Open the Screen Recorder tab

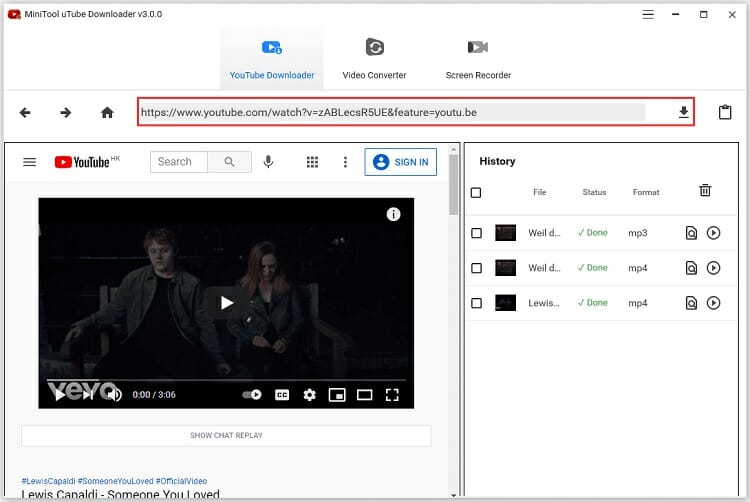[478, 58]
